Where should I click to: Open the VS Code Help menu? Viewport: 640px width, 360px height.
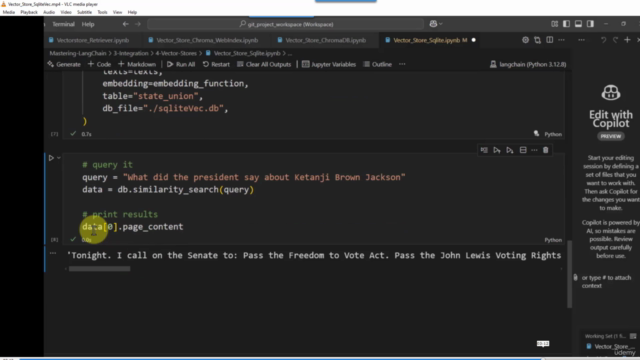click(x=88, y=24)
